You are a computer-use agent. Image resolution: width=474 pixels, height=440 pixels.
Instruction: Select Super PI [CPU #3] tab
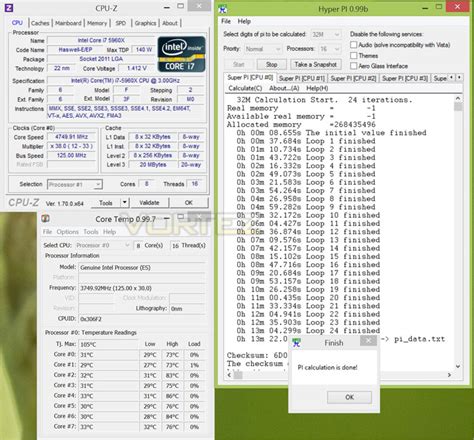tap(405, 78)
